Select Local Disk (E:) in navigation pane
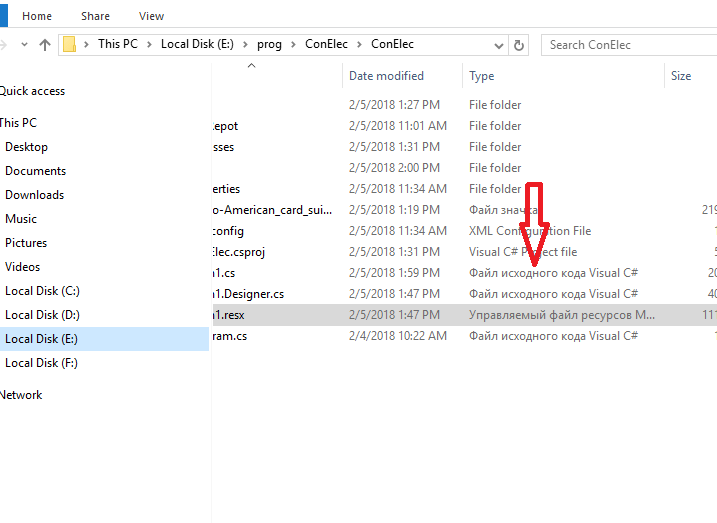 coord(104,339)
